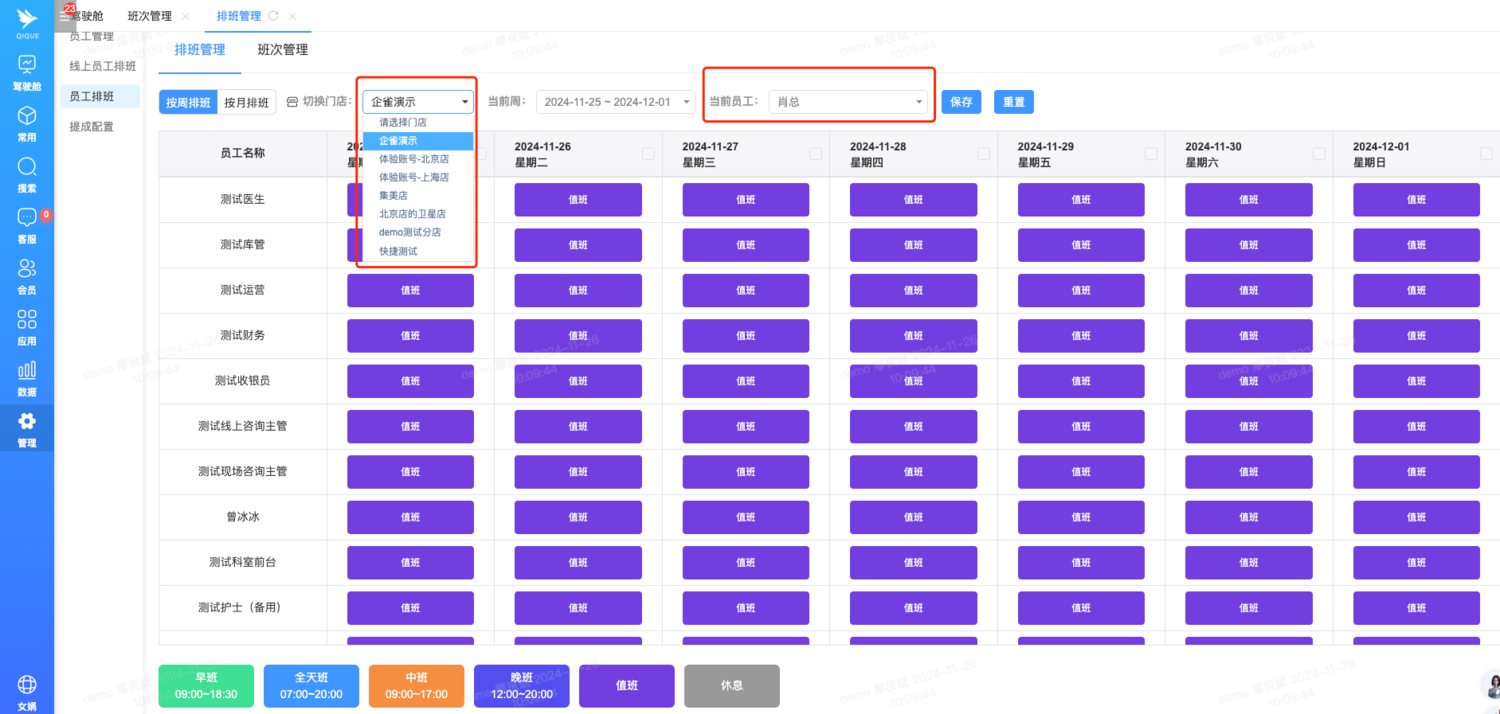Open the 驾驶舱 dashboard icon in sidebar
1500x714 pixels.
tap(27, 66)
